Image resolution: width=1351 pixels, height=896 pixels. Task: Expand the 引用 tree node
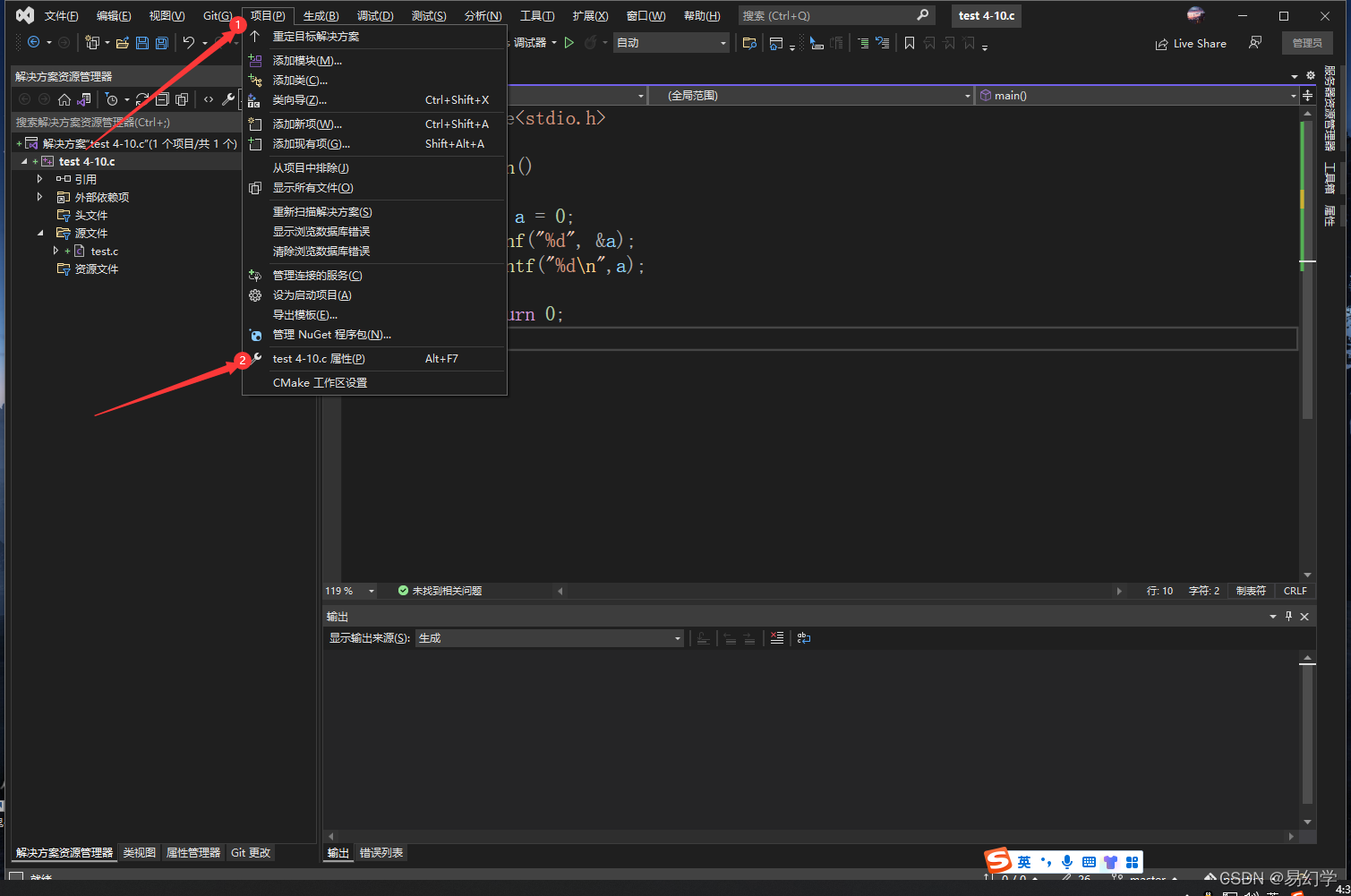coord(39,179)
